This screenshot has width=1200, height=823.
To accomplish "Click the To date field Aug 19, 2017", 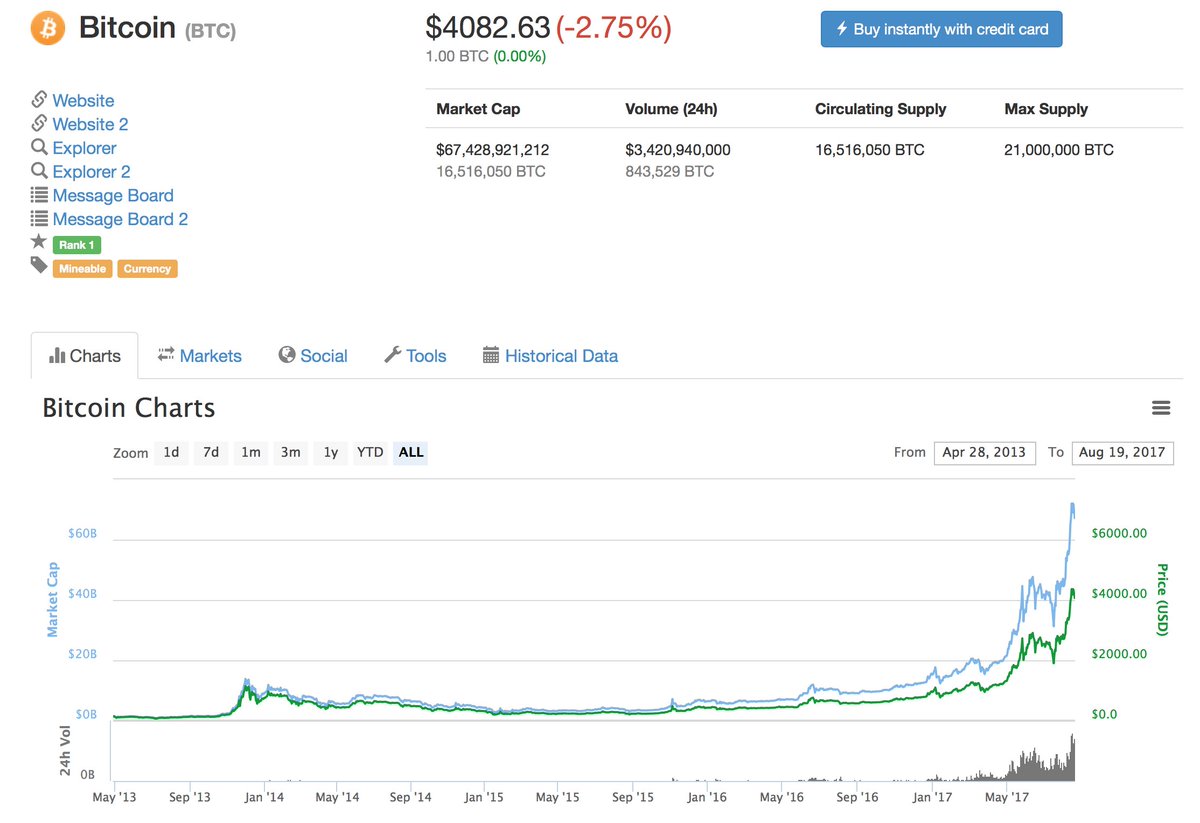I will [1122, 452].
